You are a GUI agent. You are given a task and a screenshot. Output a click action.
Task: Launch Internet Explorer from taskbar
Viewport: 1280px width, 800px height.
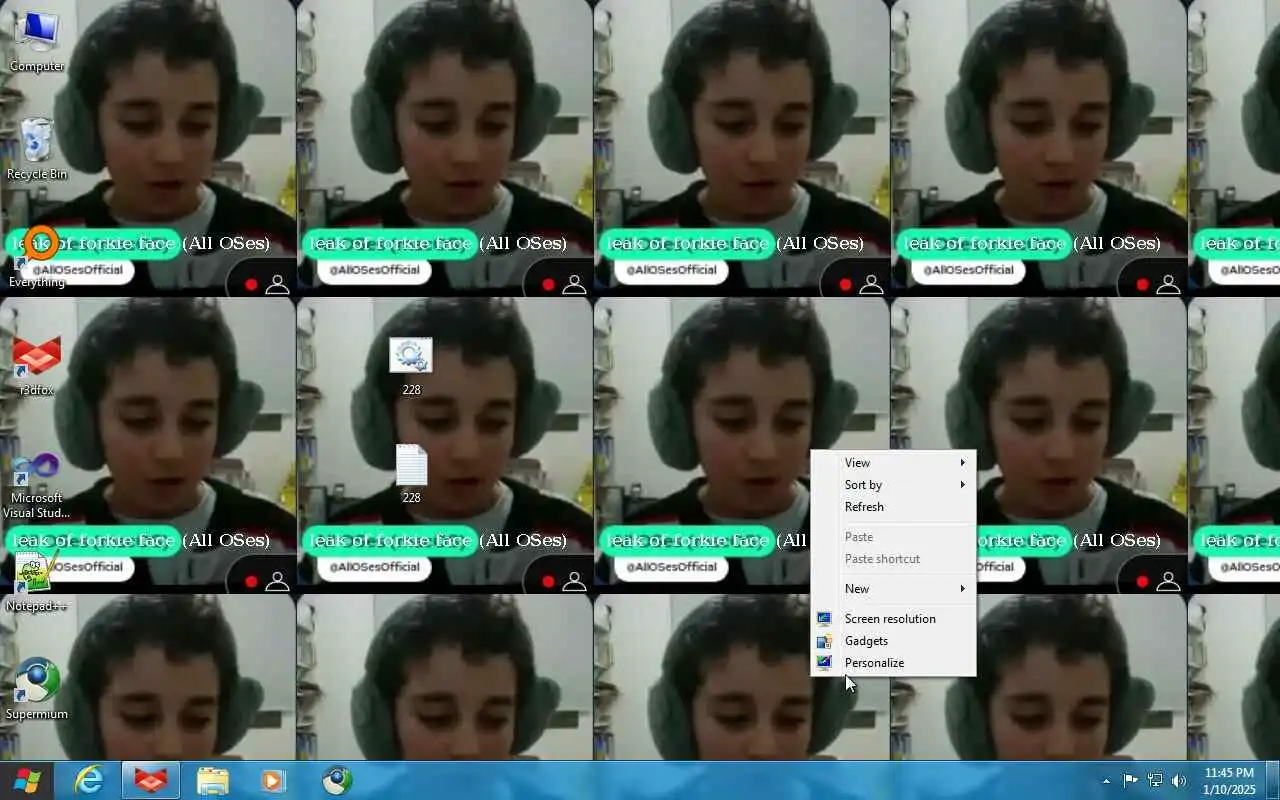[89, 780]
